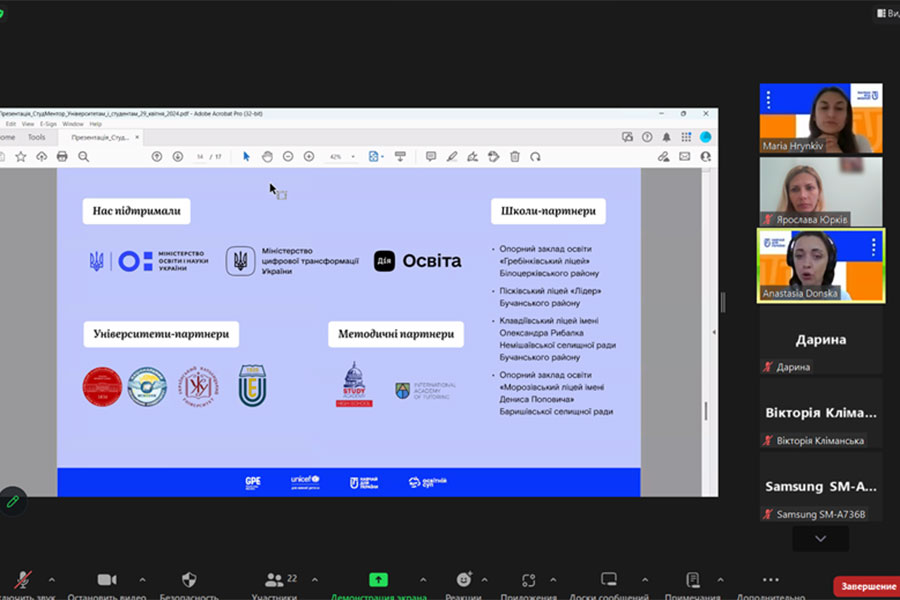Switch to the Tools tab

(x=36, y=137)
